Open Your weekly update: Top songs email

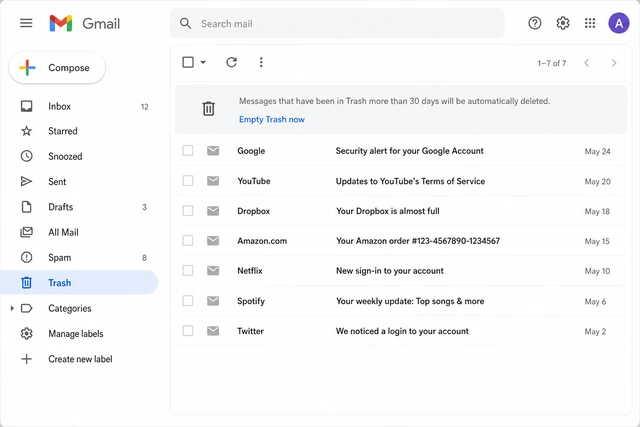click(402, 301)
